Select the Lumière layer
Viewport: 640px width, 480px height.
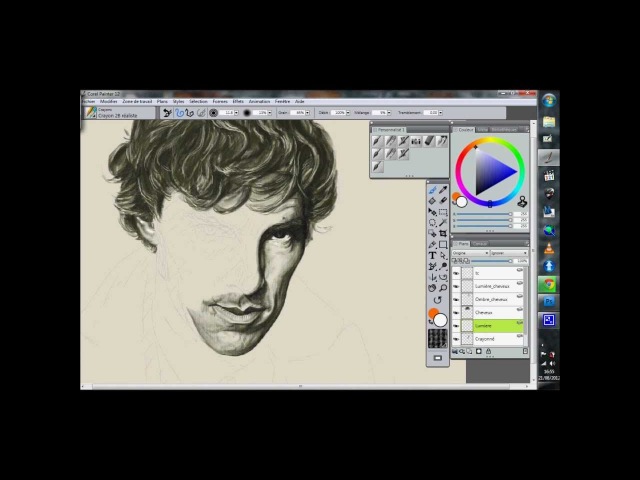pos(498,326)
